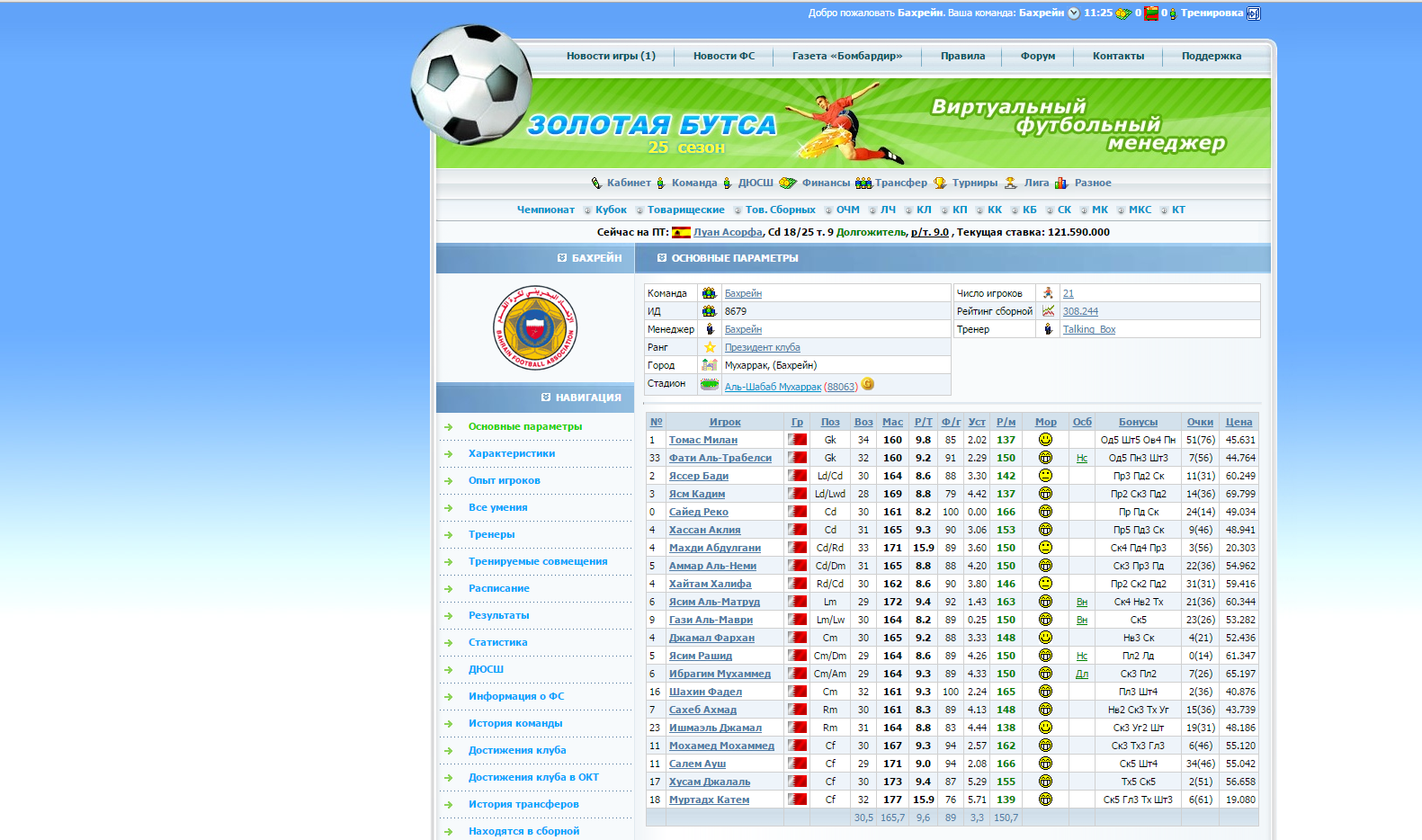This screenshot has width=1422, height=840.
Task: Click the Bahrain Football Association crest
Action: (x=534, y=327)
